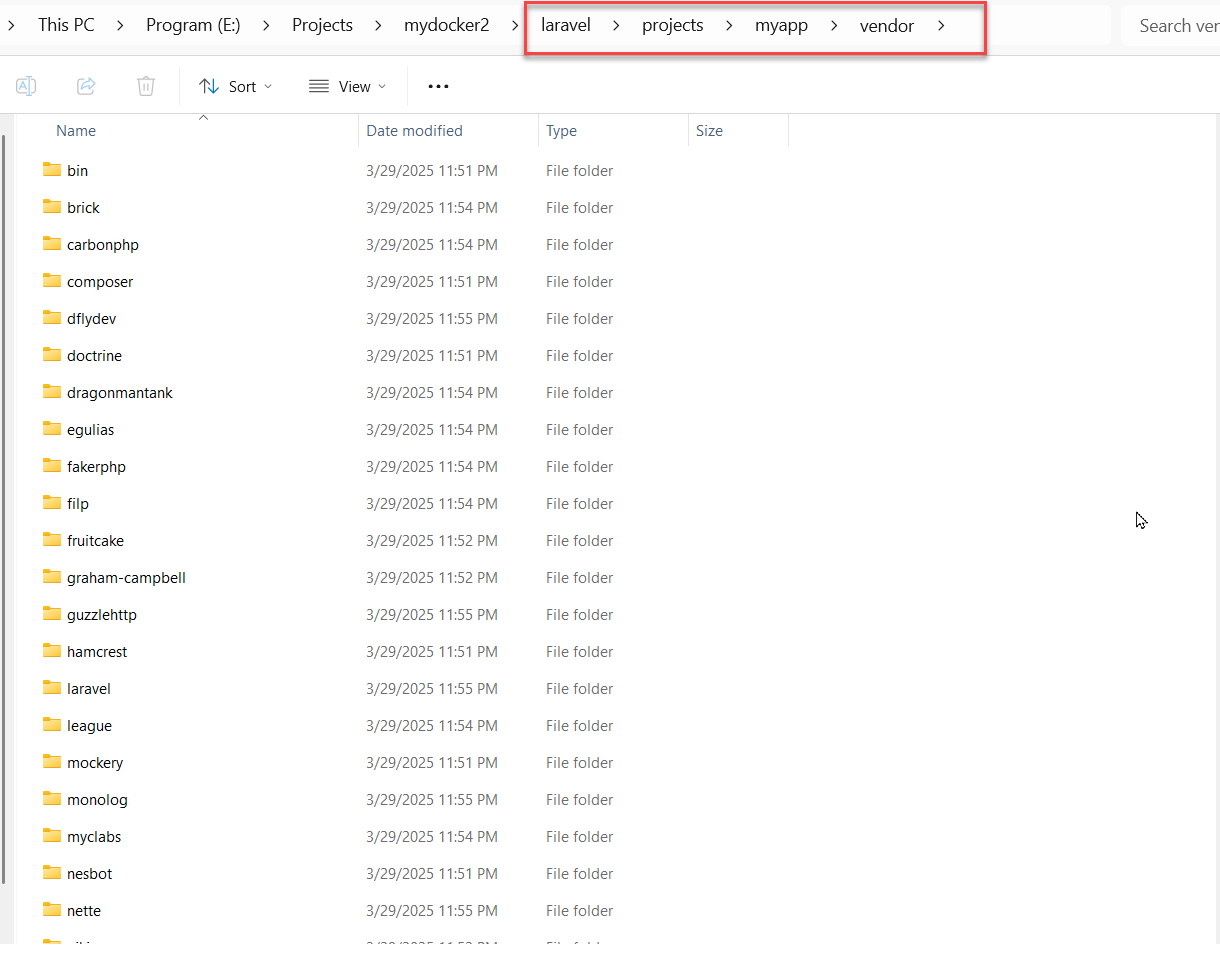Open the See more (three dots) menu
This screenshot has width=1220, height=963.
coord(438,86)
